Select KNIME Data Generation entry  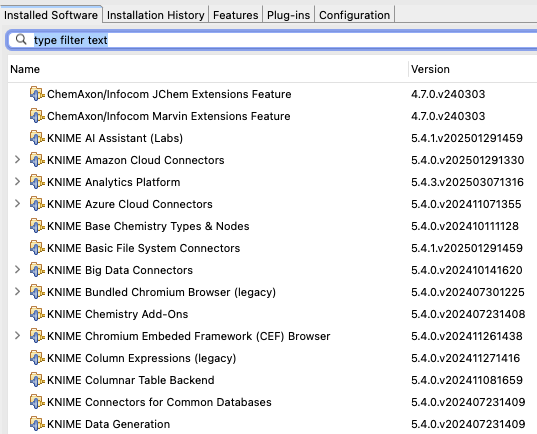tap(109, 424)
